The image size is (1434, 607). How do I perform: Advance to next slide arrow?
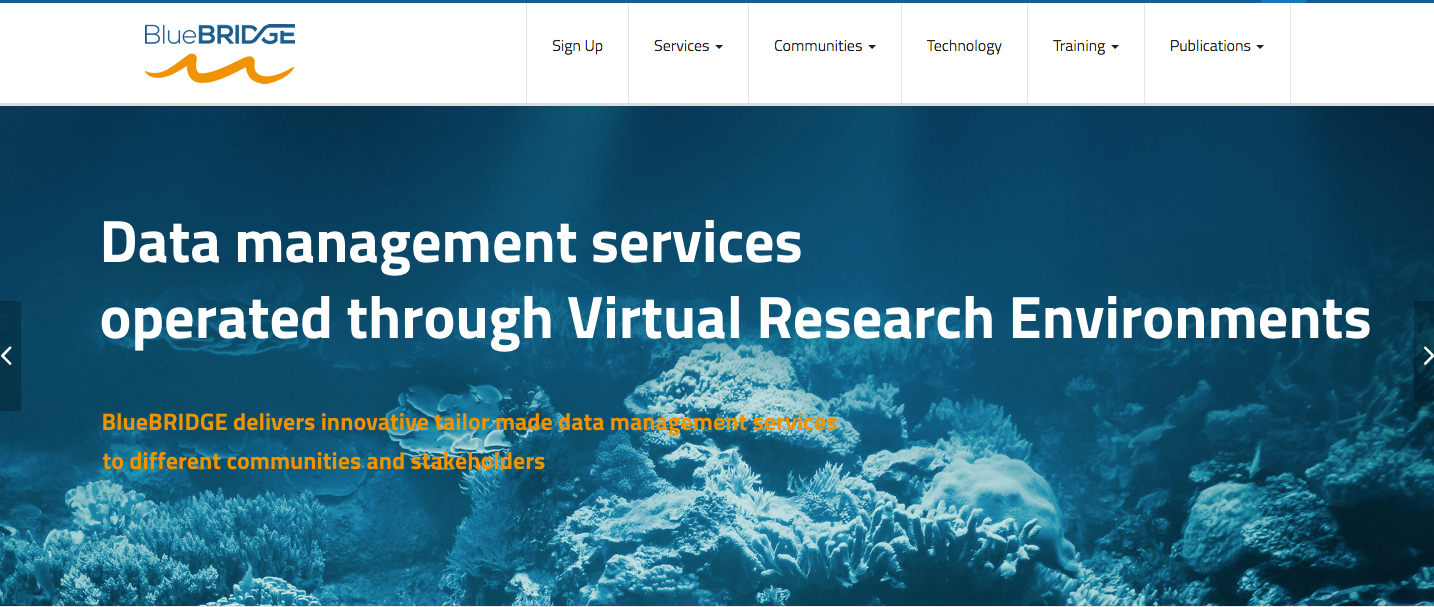pyautogui.click(x=1425, y=355)
